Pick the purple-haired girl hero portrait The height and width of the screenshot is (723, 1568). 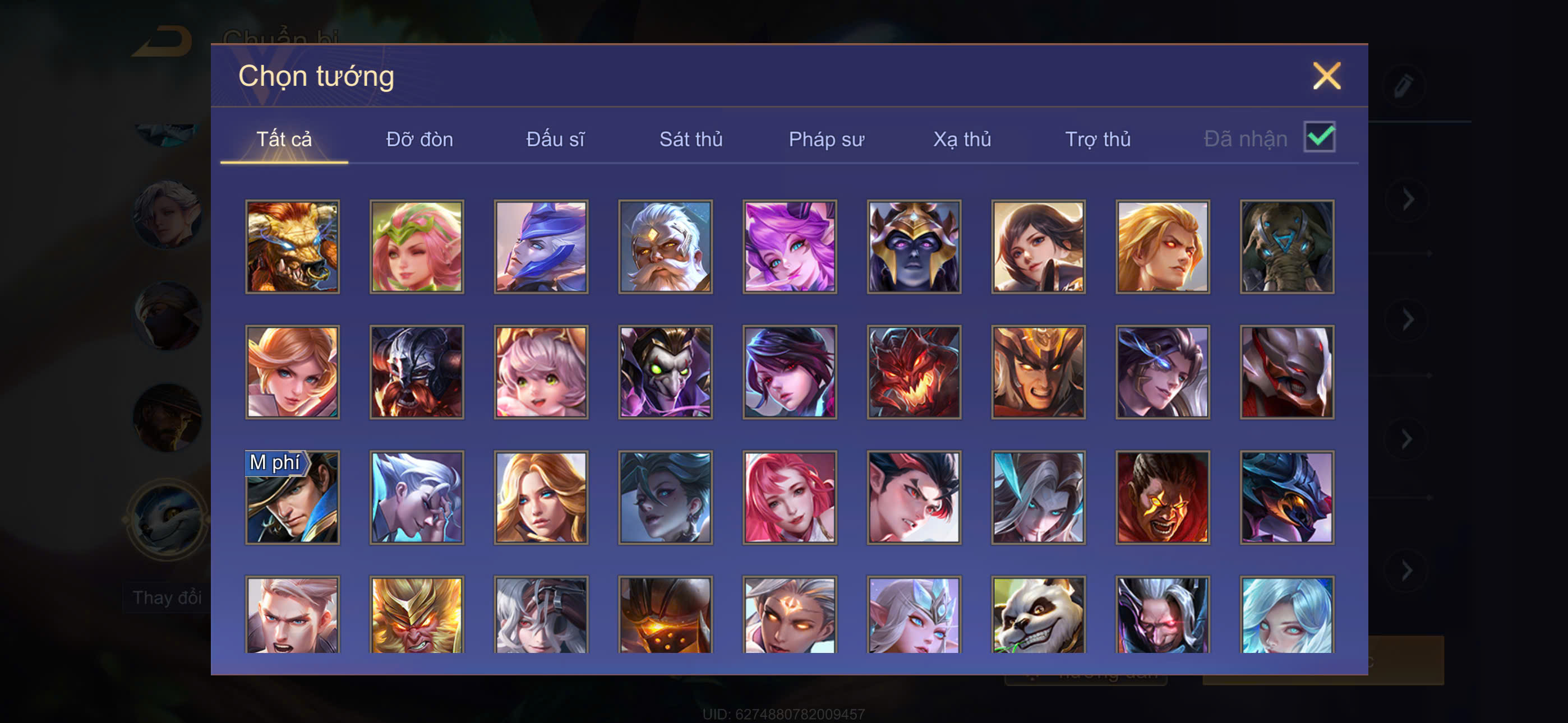pos(790,247)
